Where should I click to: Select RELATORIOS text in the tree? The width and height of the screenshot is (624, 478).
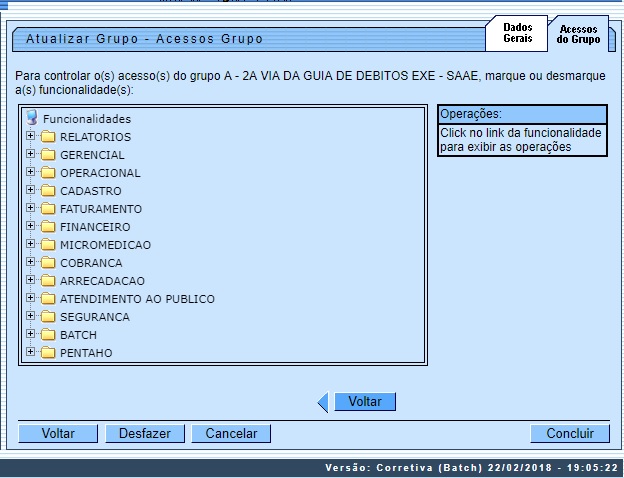pos(96,137)
